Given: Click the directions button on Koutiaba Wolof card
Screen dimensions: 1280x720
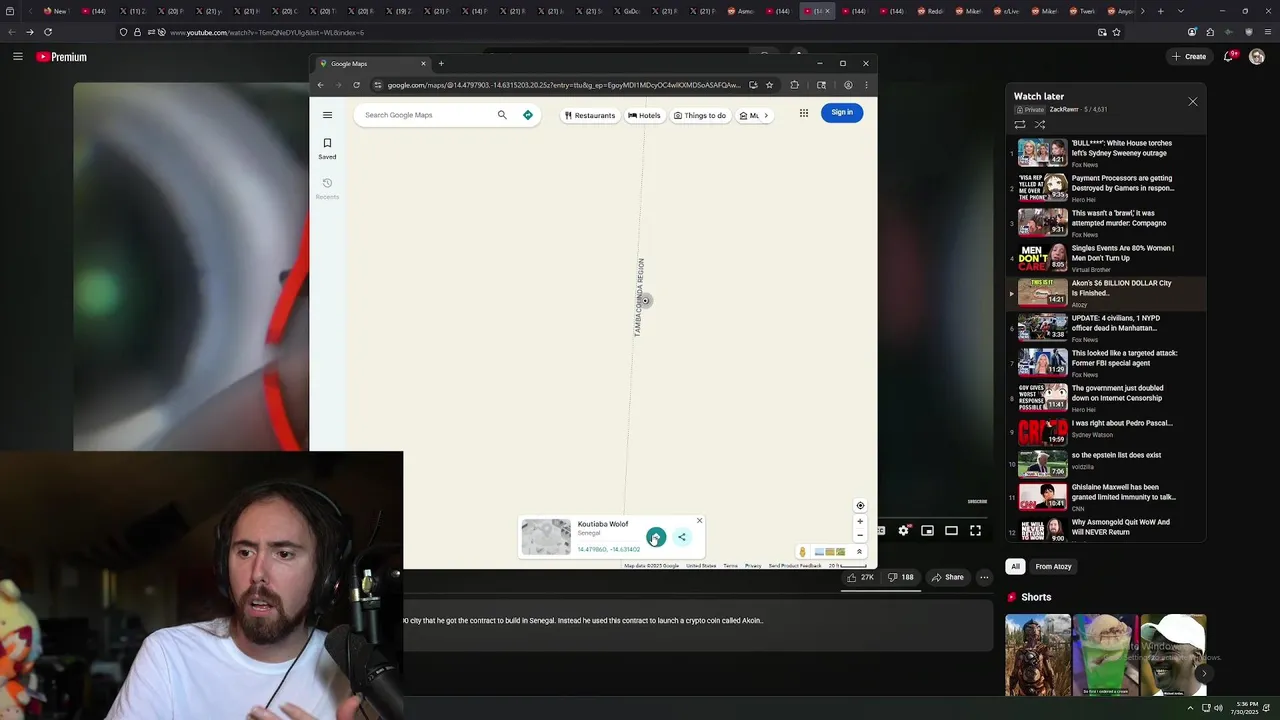Looking at the screenshot, I should tap(655, 537).
